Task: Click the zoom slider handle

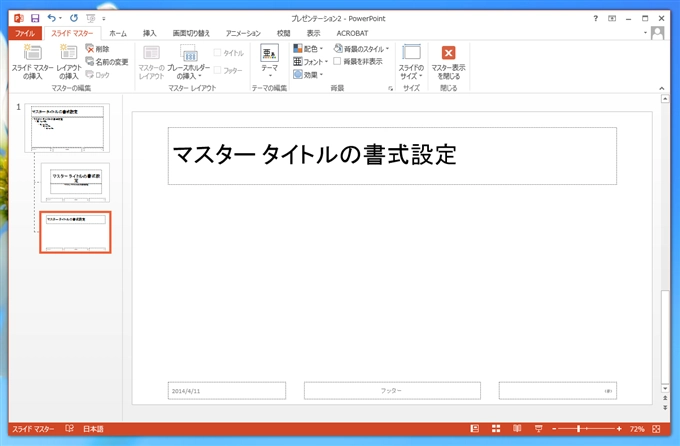Action: [x=579, y=429]
